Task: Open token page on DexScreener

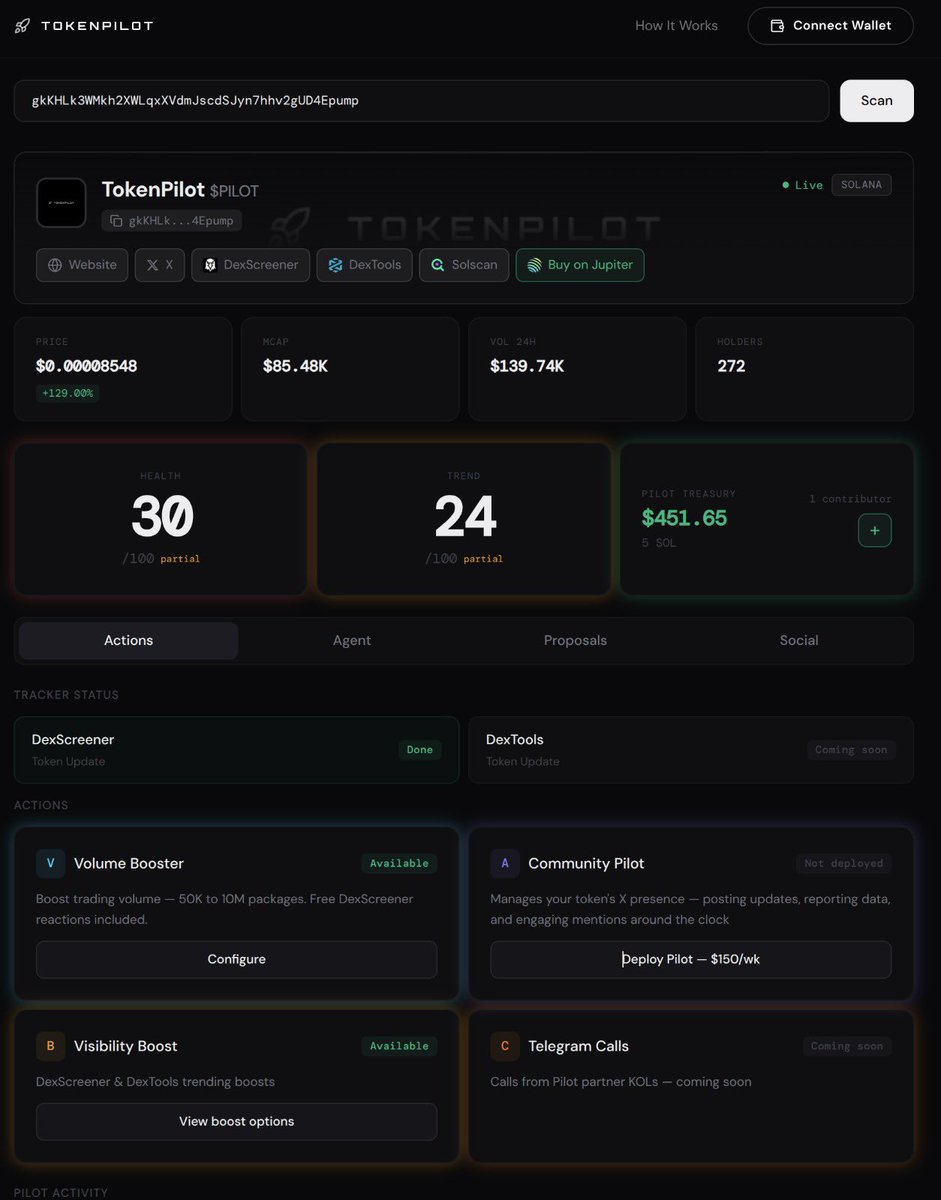Action: click(251, 265)
